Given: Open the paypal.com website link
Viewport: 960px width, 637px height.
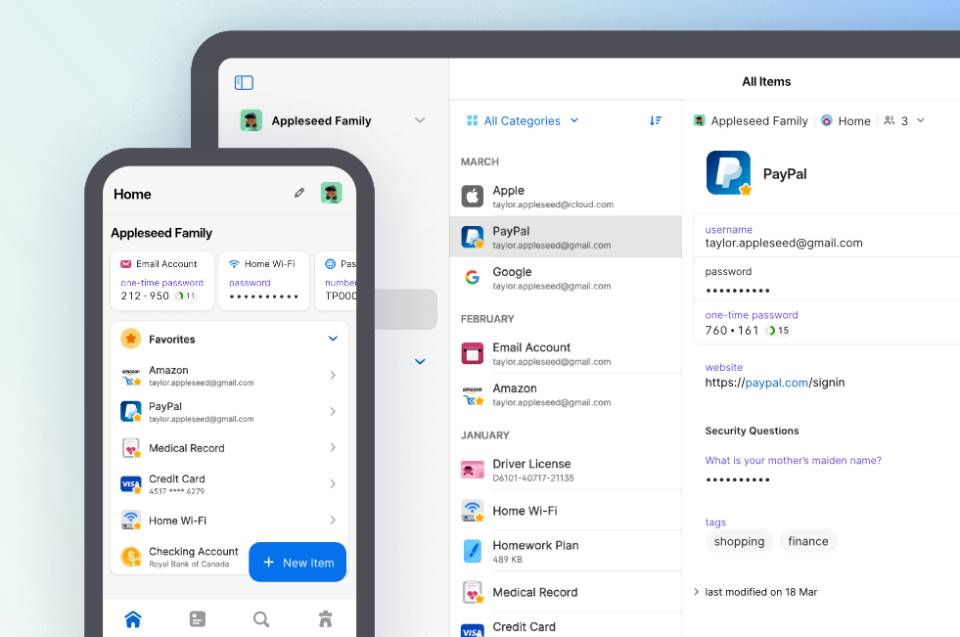Looking at the screenshot, I should click(x=776, y=383).
